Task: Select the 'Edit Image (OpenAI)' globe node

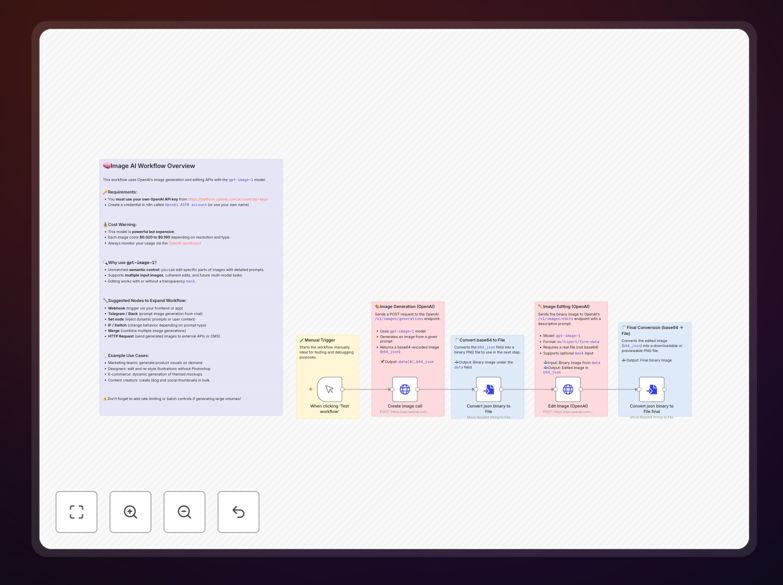Action: click(568, 389)
